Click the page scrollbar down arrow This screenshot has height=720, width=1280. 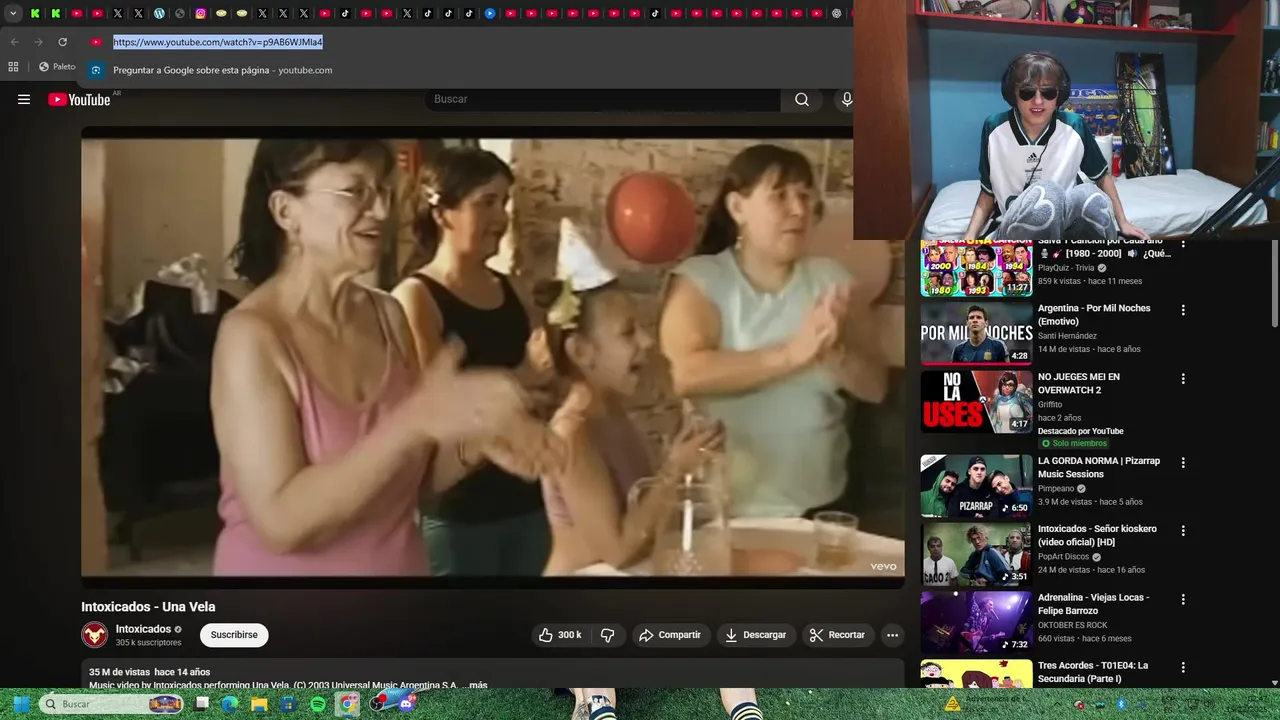[x=1274, y=682]
